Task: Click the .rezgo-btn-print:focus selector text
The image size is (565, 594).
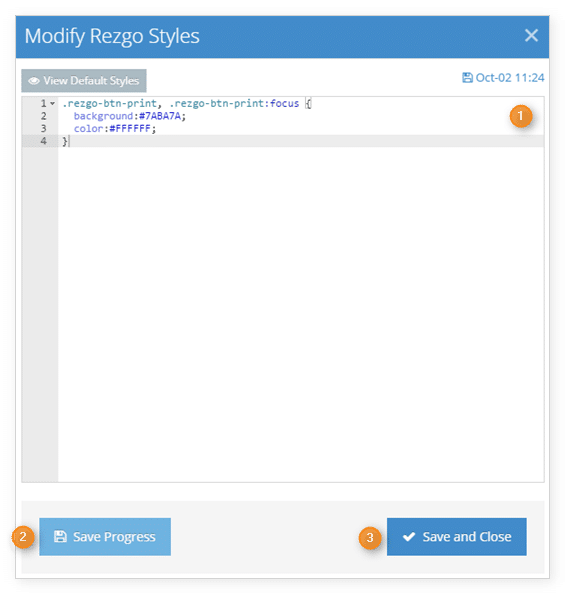Action: tap(234, 103)
